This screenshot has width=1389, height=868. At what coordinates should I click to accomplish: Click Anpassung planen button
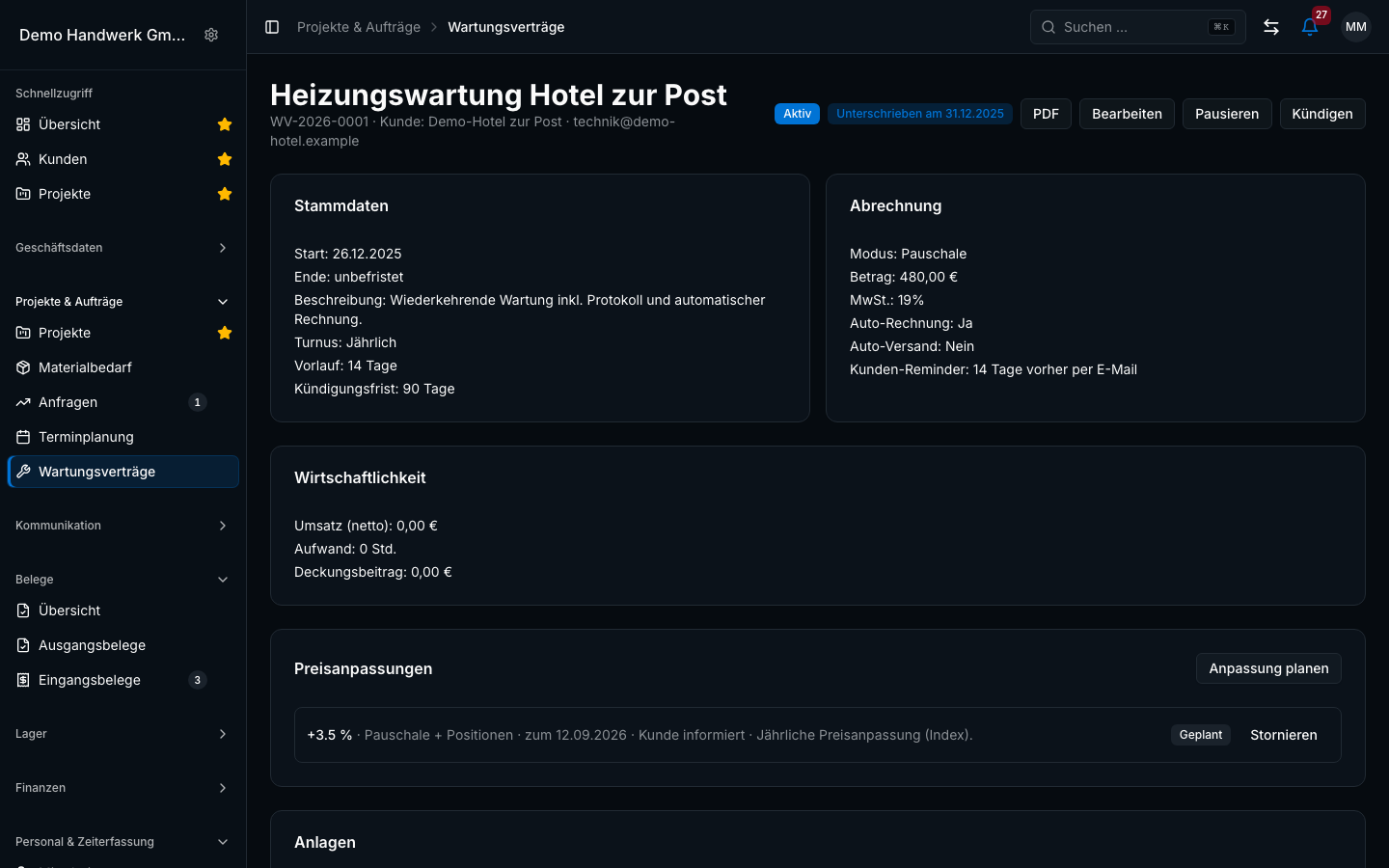click(1268, 668)
